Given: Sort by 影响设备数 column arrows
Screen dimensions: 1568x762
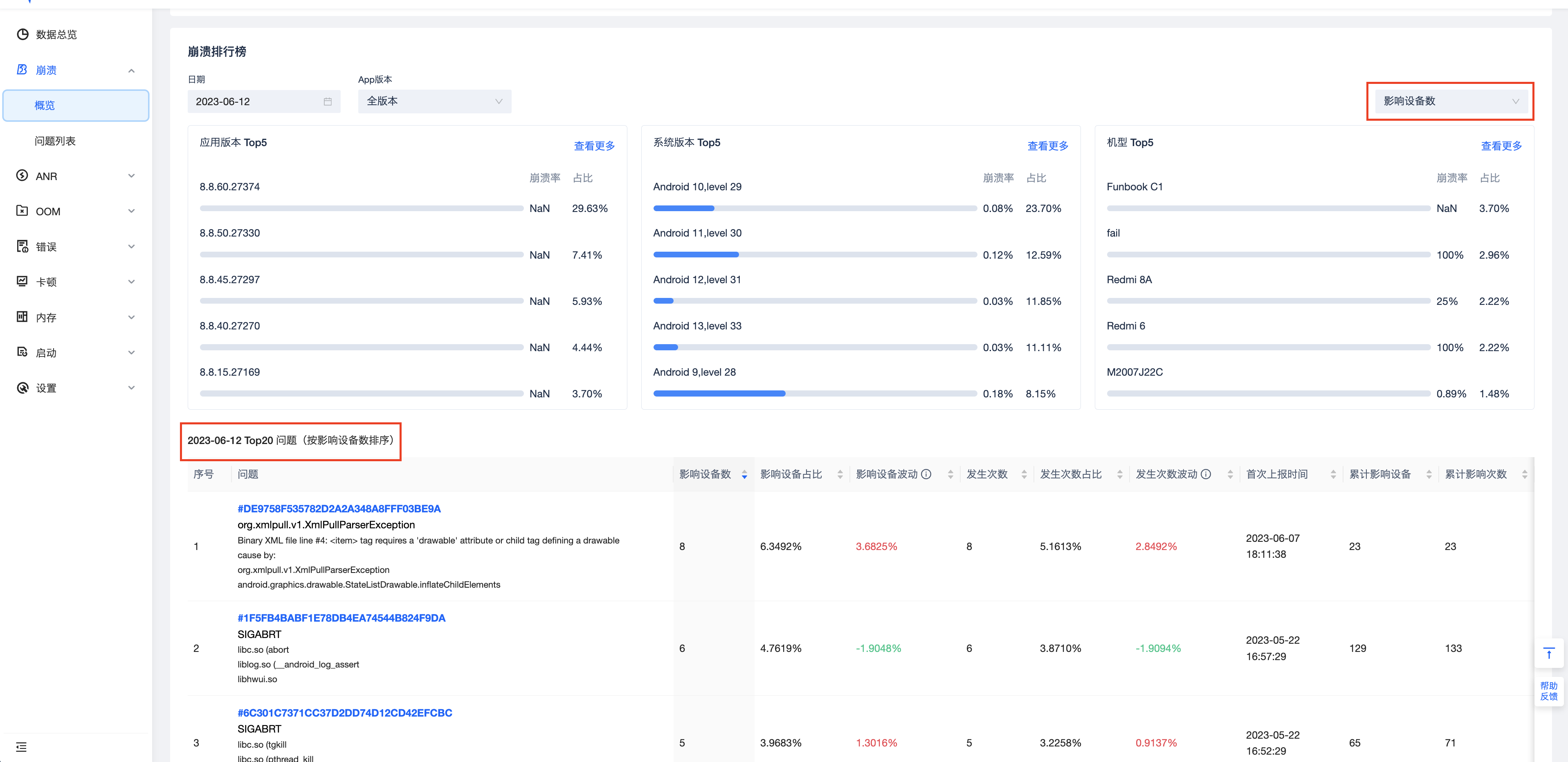Looking at the screenshot, I should tap(744, 474).
